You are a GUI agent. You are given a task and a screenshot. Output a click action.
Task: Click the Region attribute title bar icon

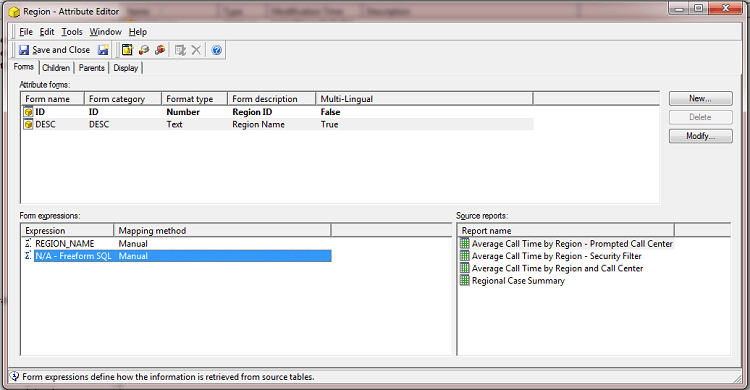(x=14, y=11)
